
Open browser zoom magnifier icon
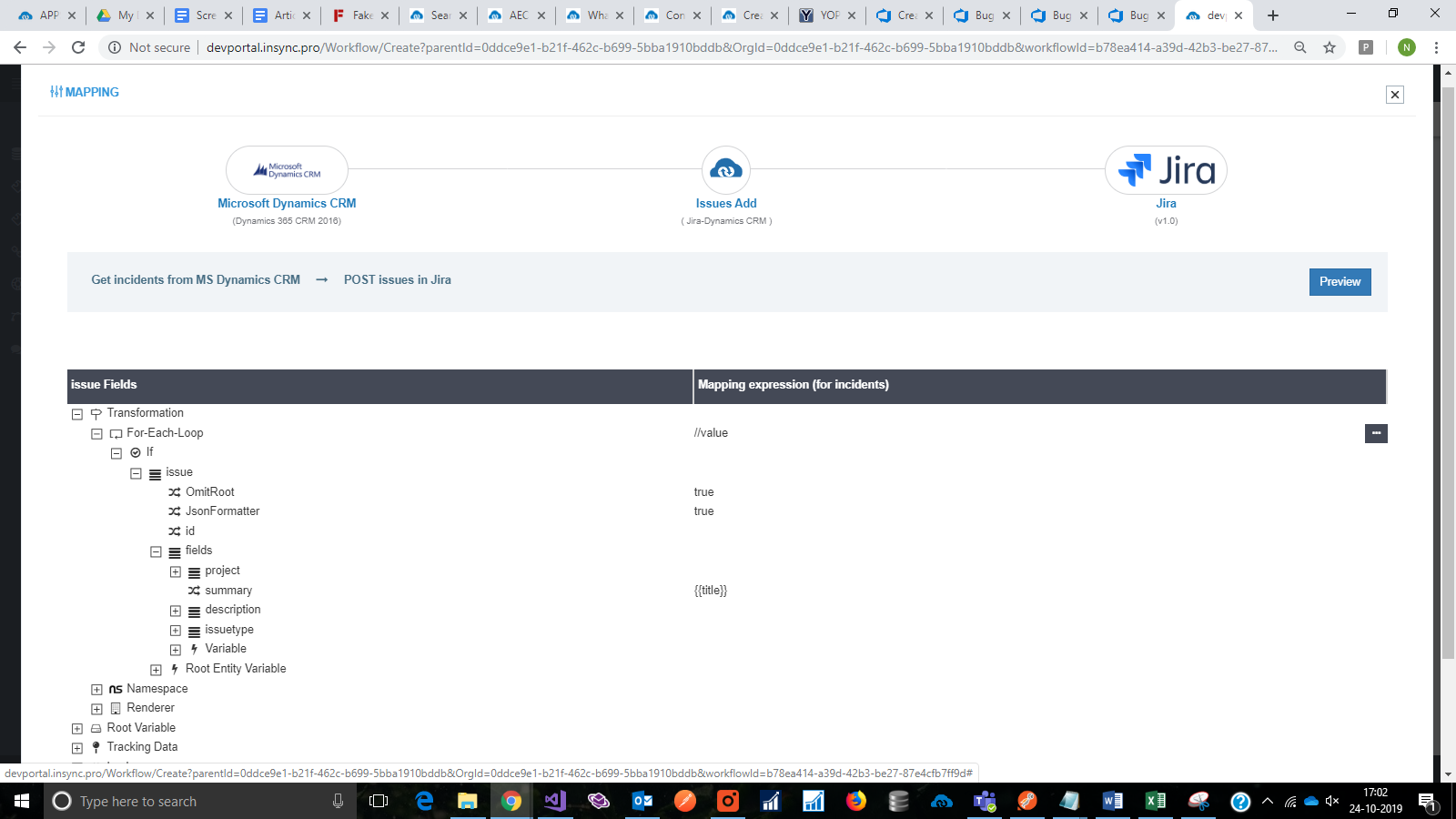pos(1300,47)
